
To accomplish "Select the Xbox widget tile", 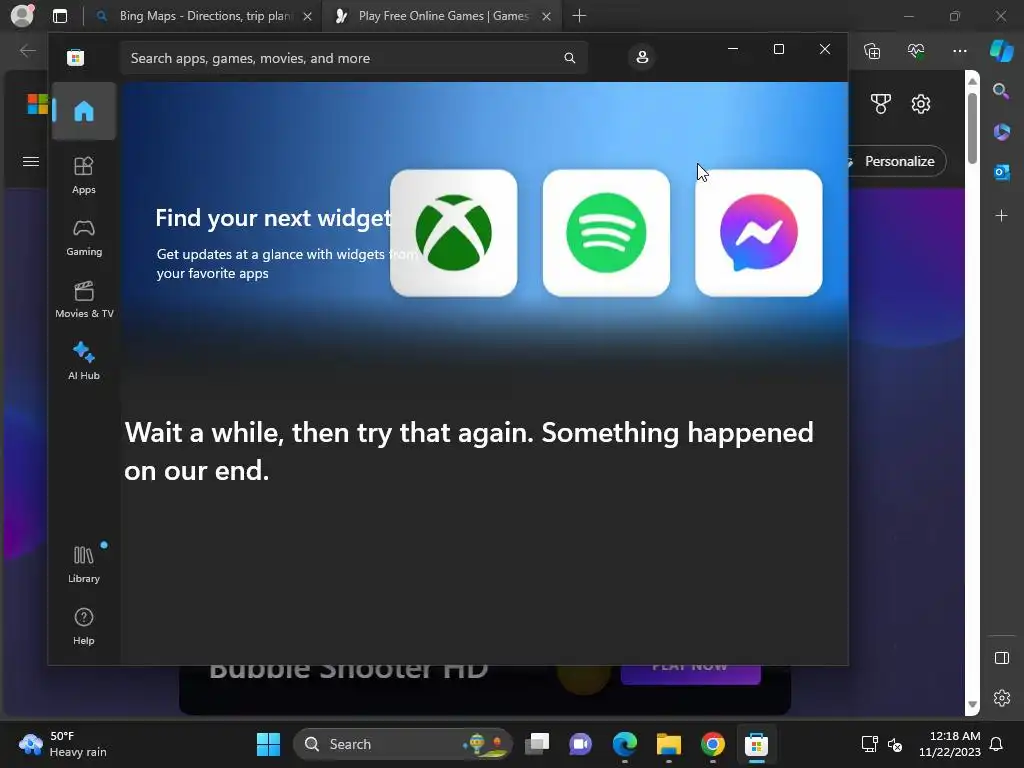I will [x=453, y=232].
